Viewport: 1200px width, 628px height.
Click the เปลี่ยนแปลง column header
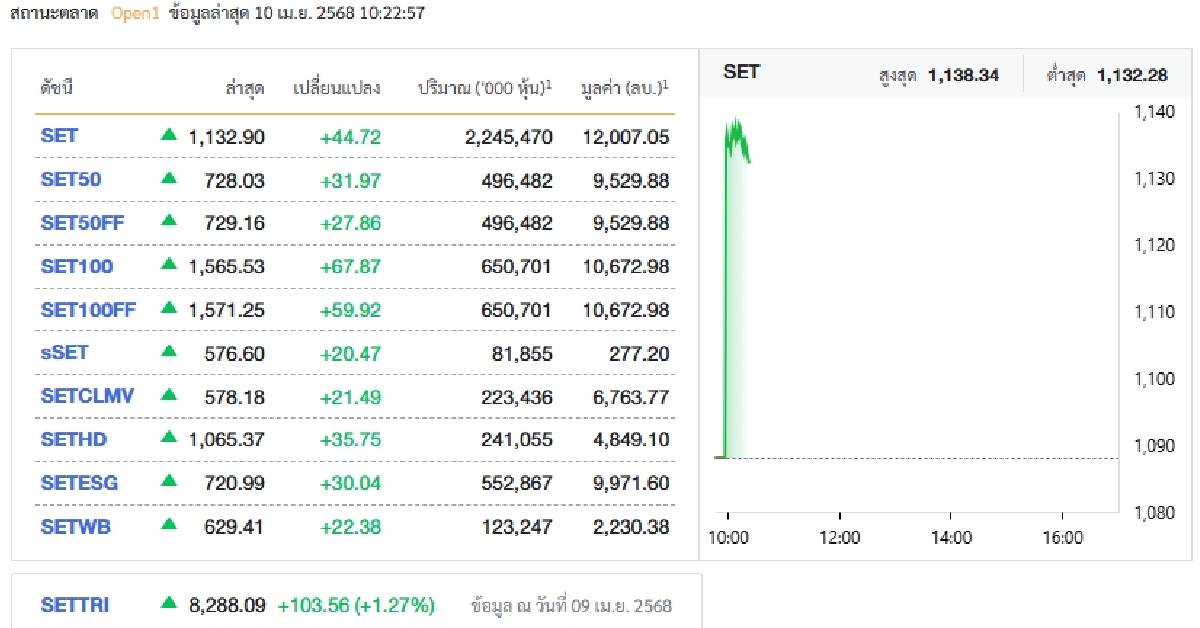(x=337, y=88)
